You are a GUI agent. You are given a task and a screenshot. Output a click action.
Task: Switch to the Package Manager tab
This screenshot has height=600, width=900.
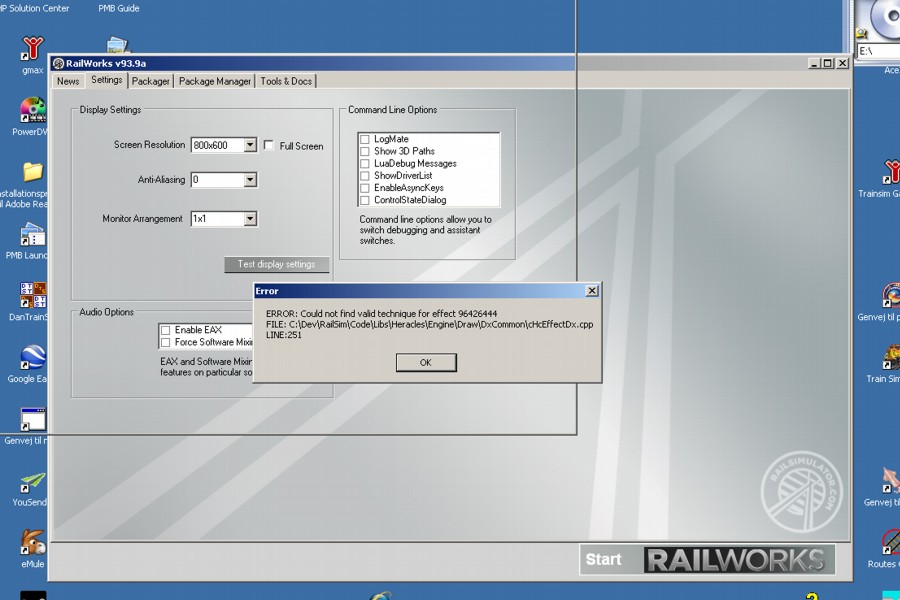[x=215, y=81]
